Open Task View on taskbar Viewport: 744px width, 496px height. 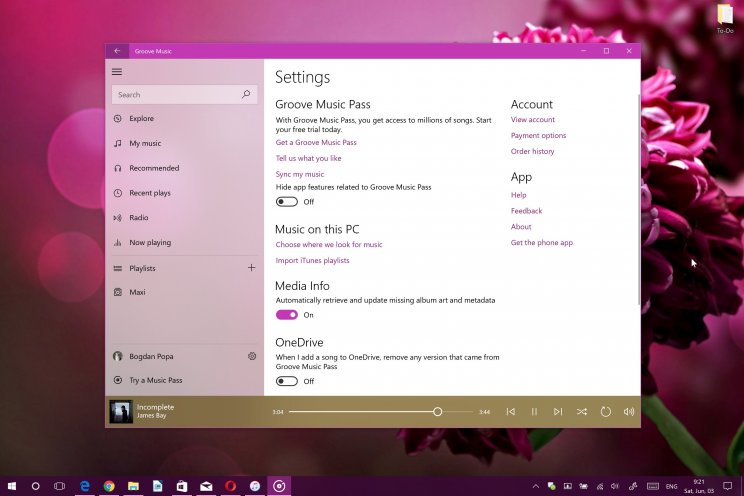[x=59, y=486]
